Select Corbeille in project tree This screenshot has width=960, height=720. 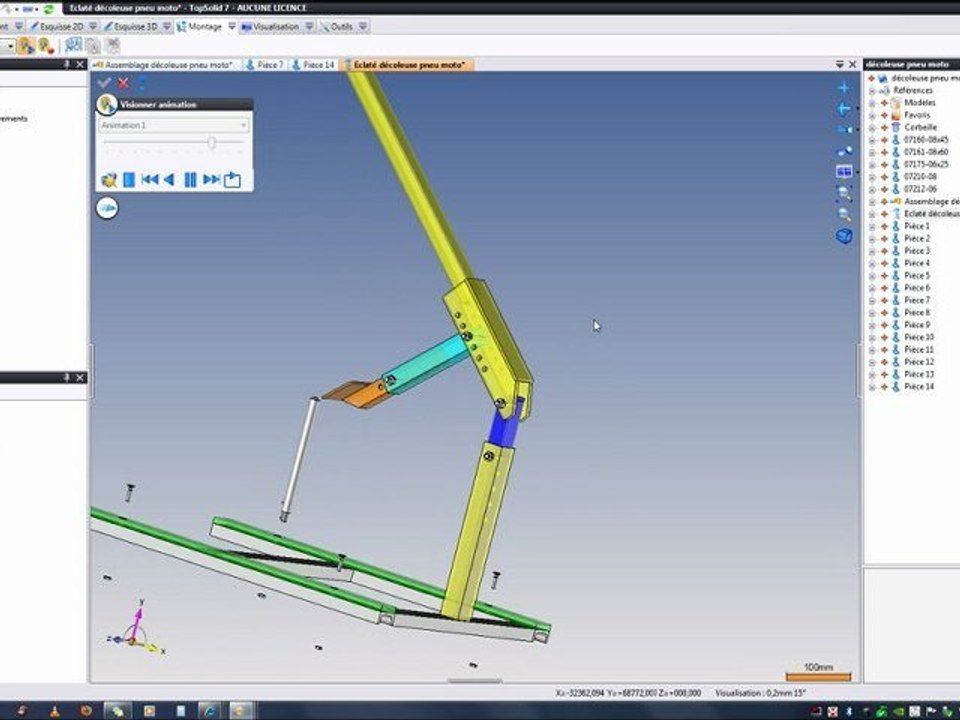[x=920, y=127]
